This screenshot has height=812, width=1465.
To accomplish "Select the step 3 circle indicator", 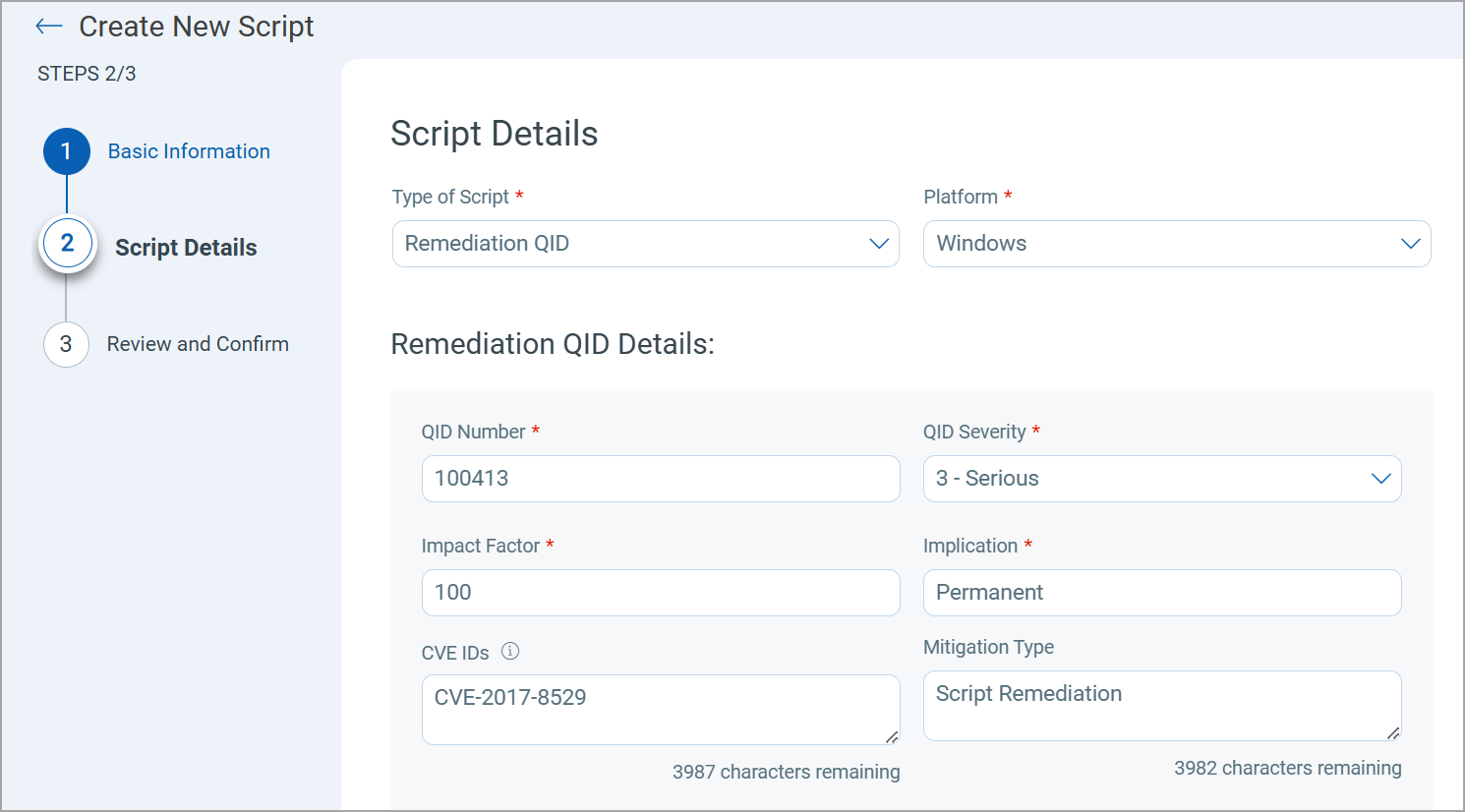I will click(66, 344).
